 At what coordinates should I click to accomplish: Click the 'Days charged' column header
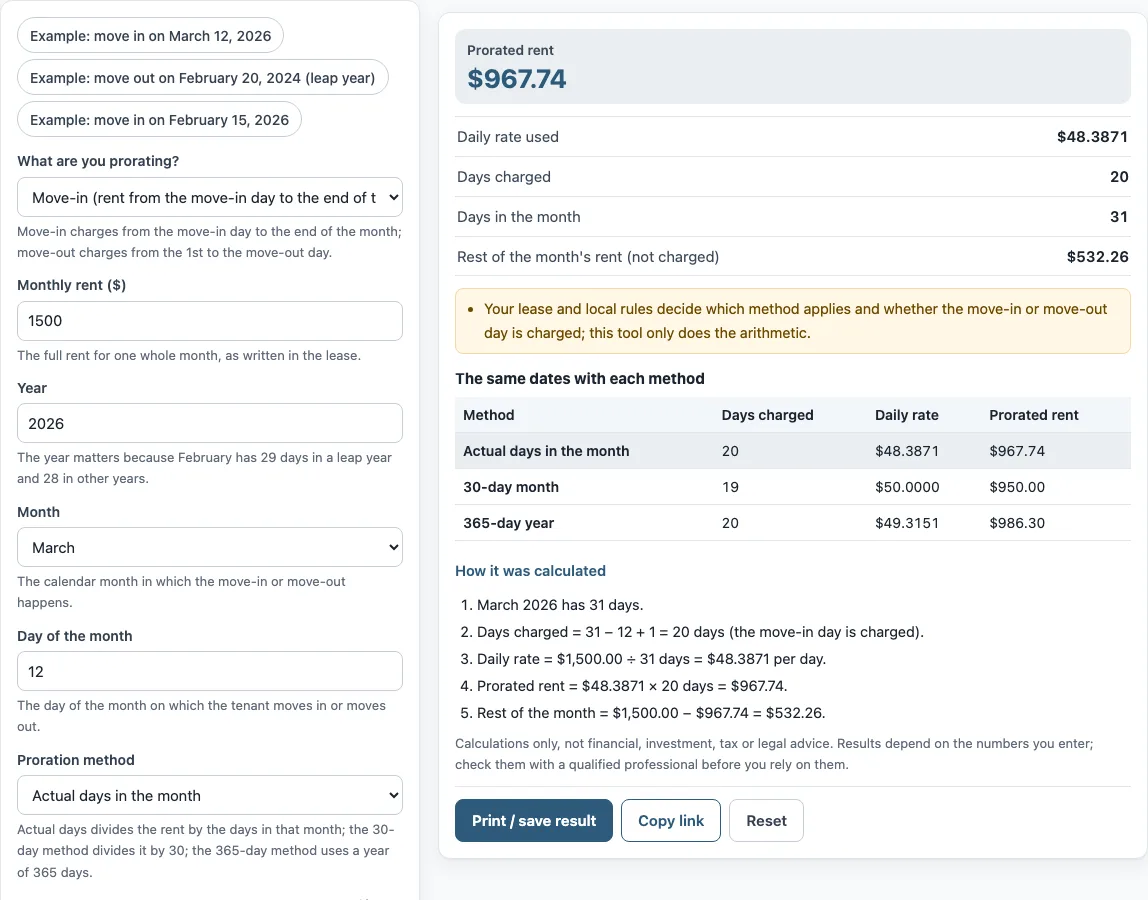click(767, 414)
